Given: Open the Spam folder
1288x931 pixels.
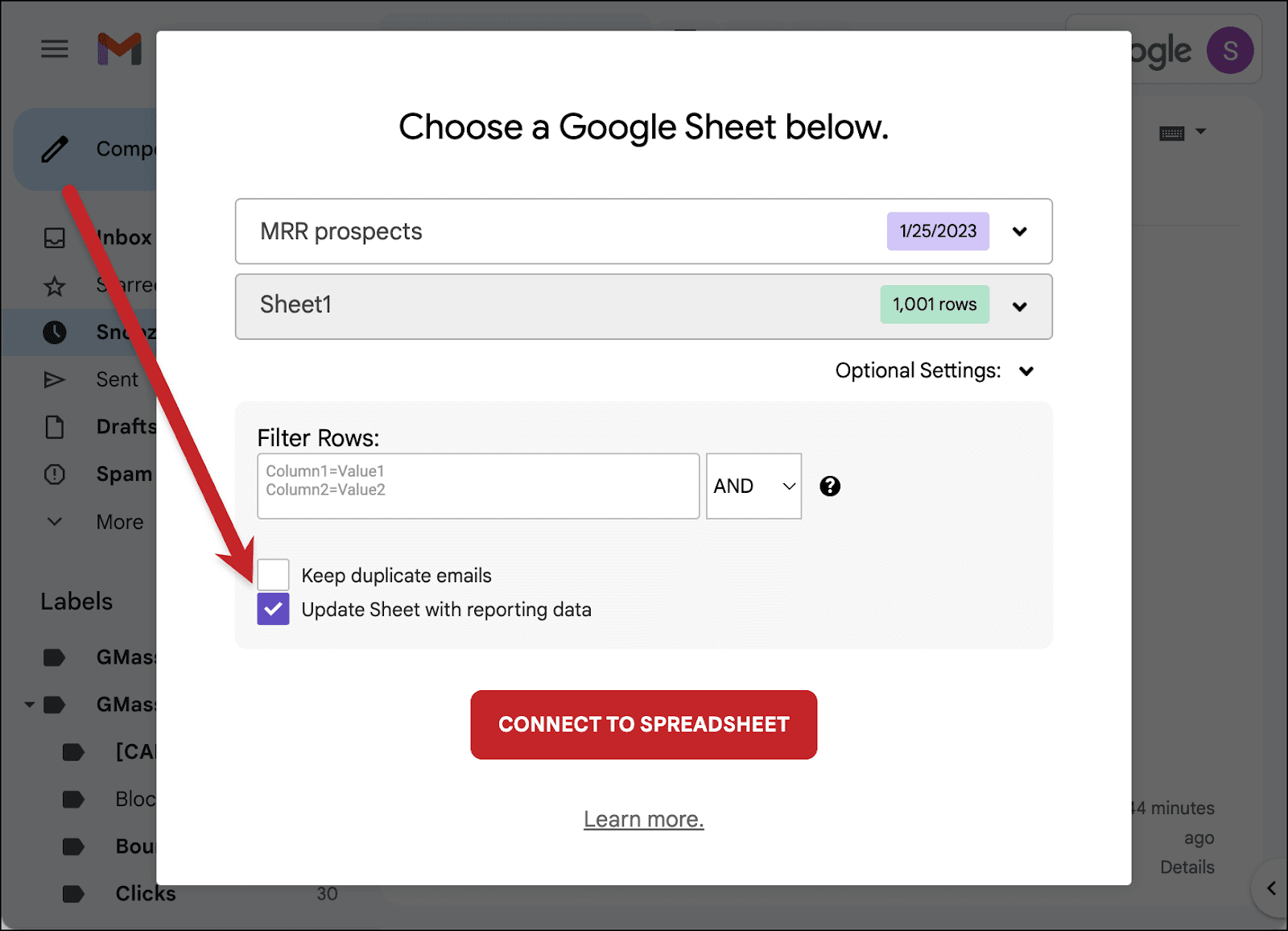Looking at the screenshot, I should [124, 474].
